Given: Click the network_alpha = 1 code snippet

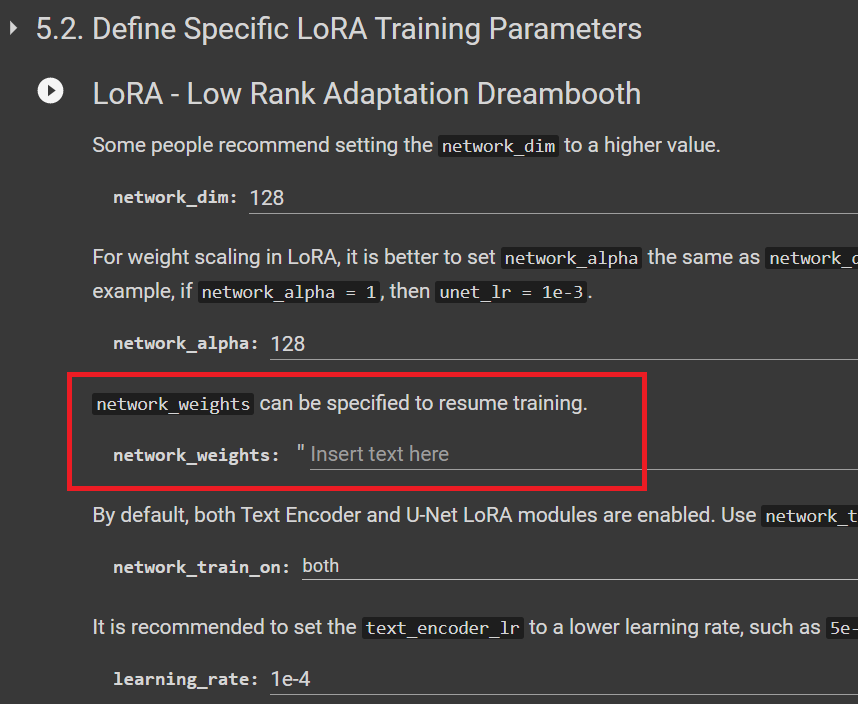Looking at the screenshot, I should pos(288,292).
